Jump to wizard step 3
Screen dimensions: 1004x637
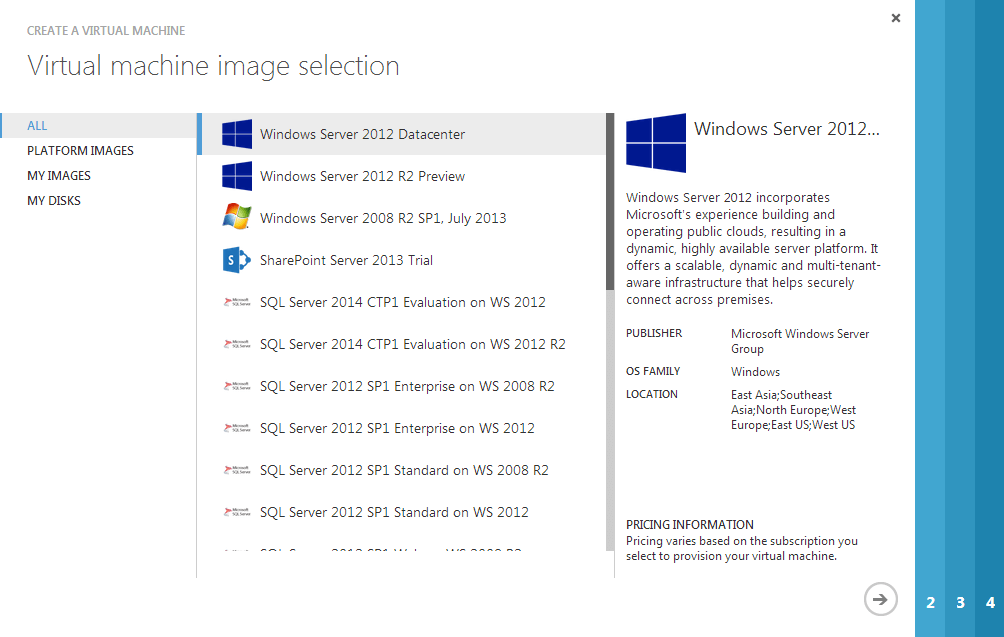(x=960, y=602)
